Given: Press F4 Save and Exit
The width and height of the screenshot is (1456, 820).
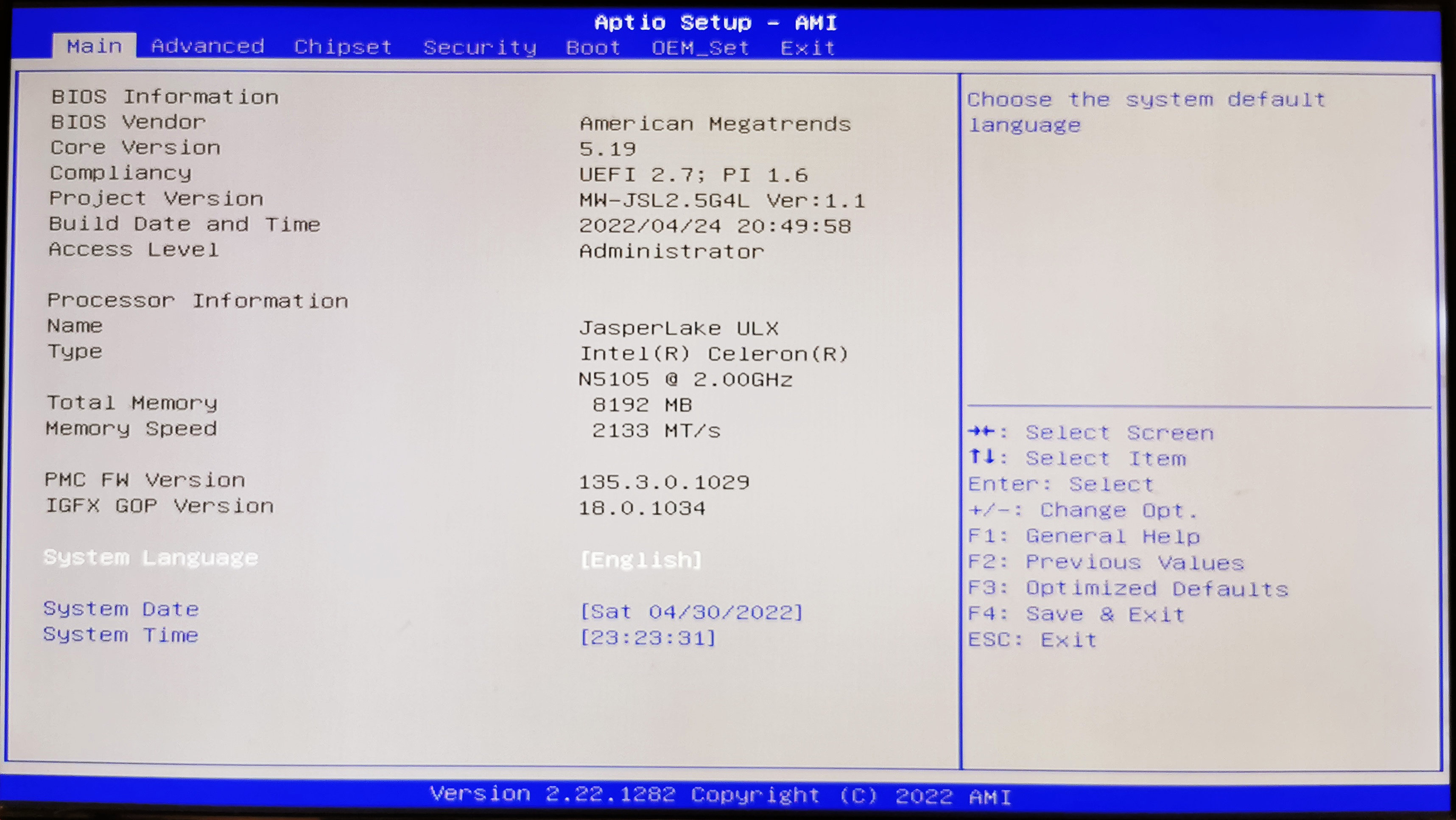Looking at the screenshot, I should [1080, 614].
